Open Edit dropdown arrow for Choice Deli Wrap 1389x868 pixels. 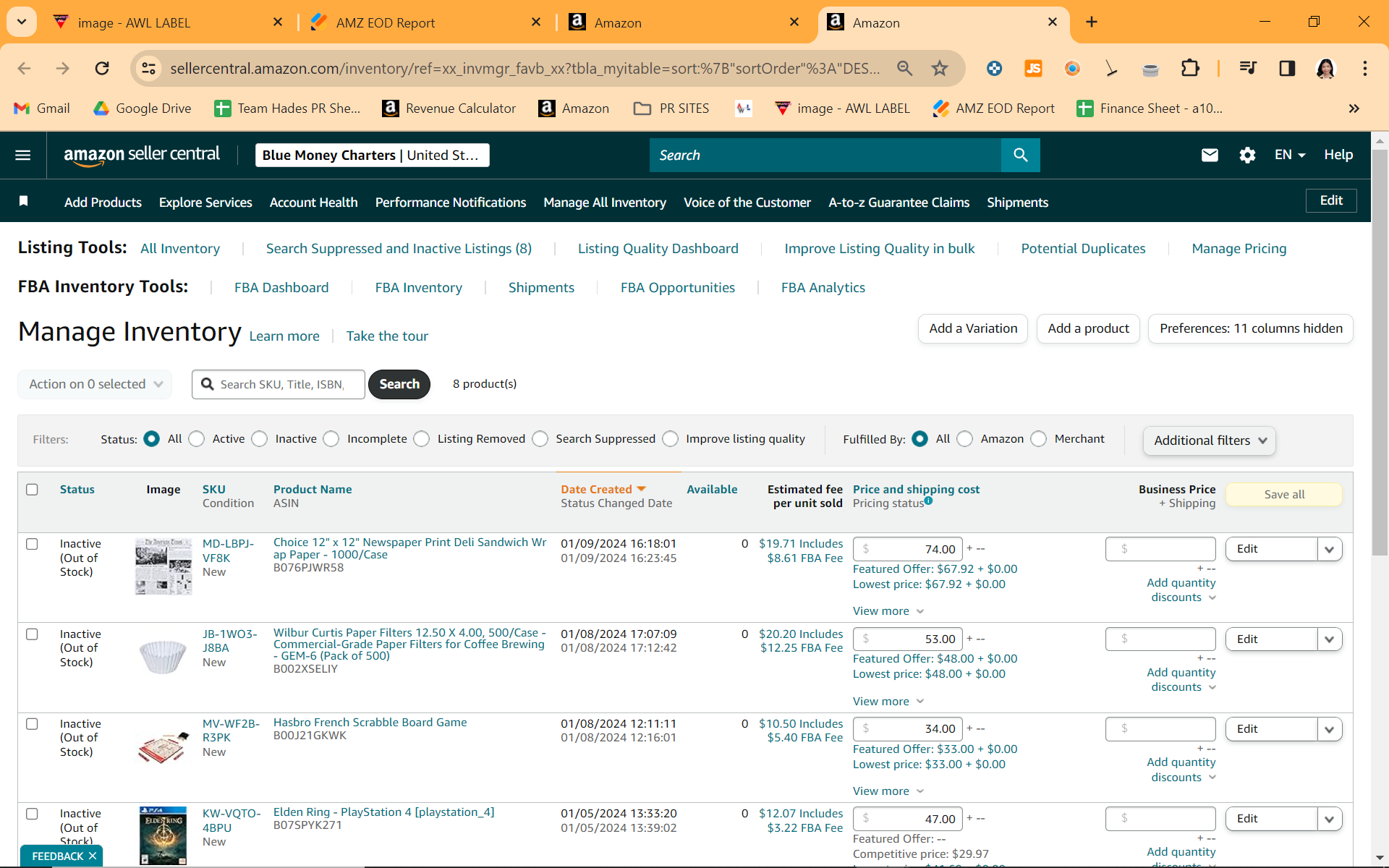coord(1330,549)
